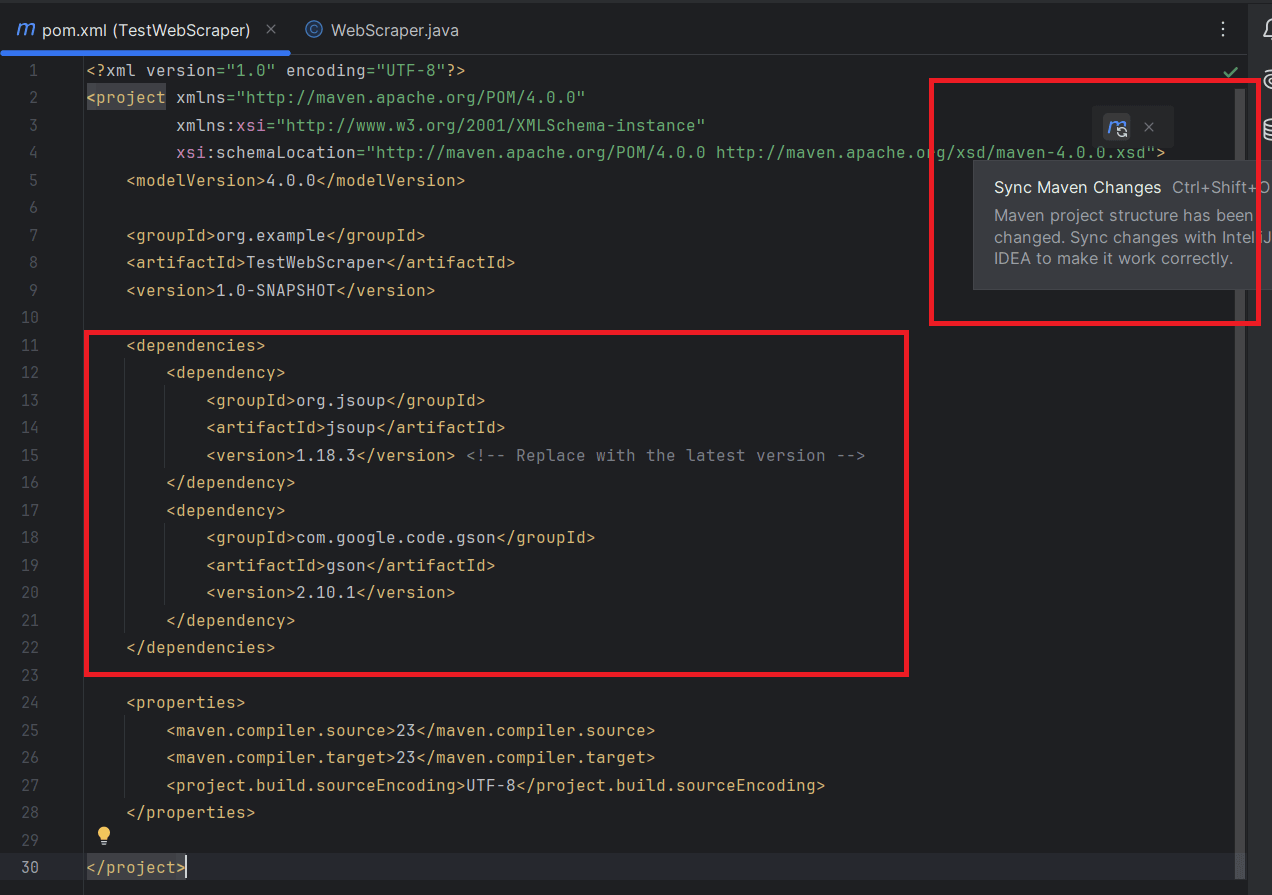Viewport: 1272px width, 895px height.
Task: Click the closing </properties> tag
Action: 191,812
